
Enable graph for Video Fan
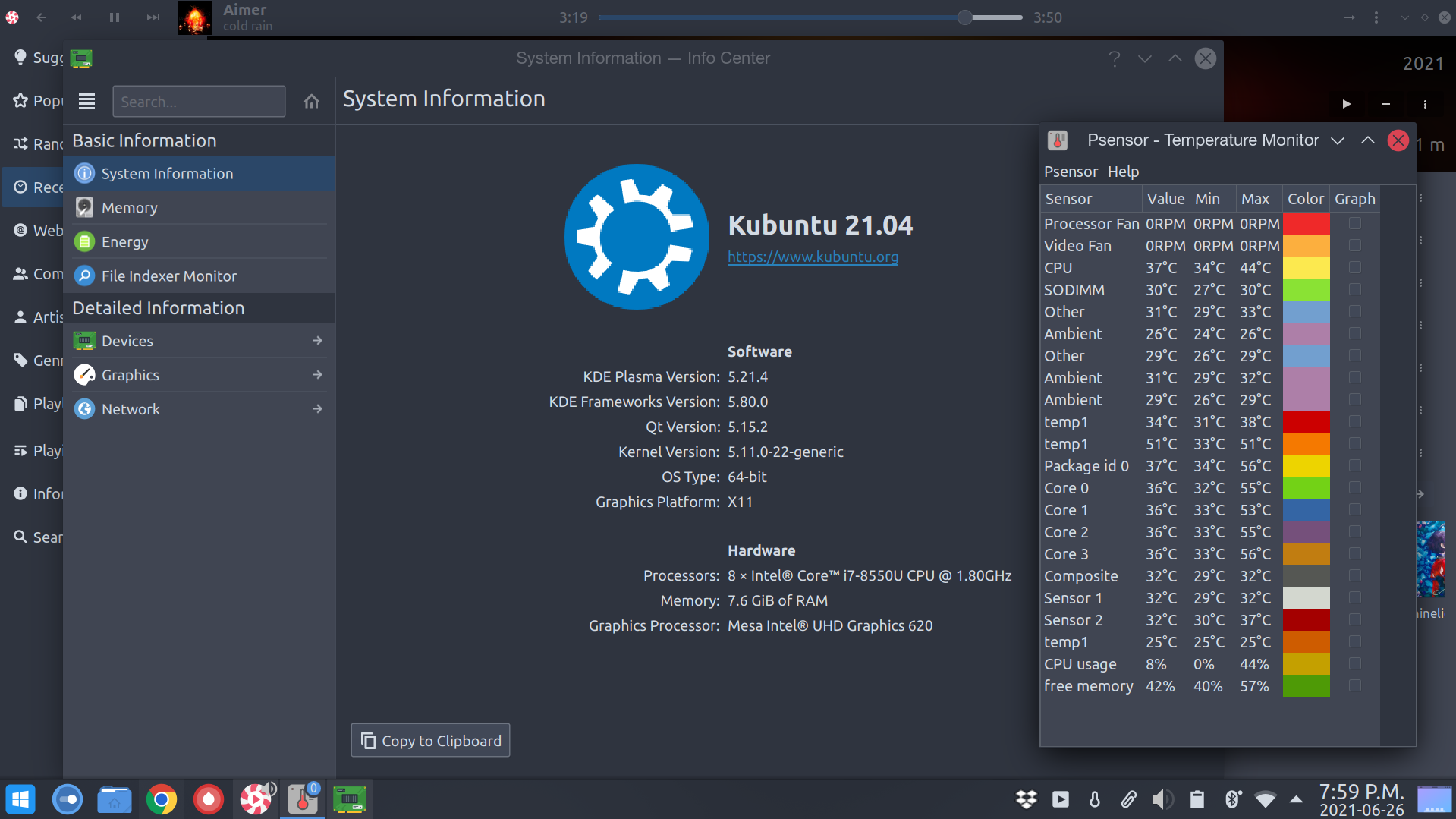click(1354, 245)
